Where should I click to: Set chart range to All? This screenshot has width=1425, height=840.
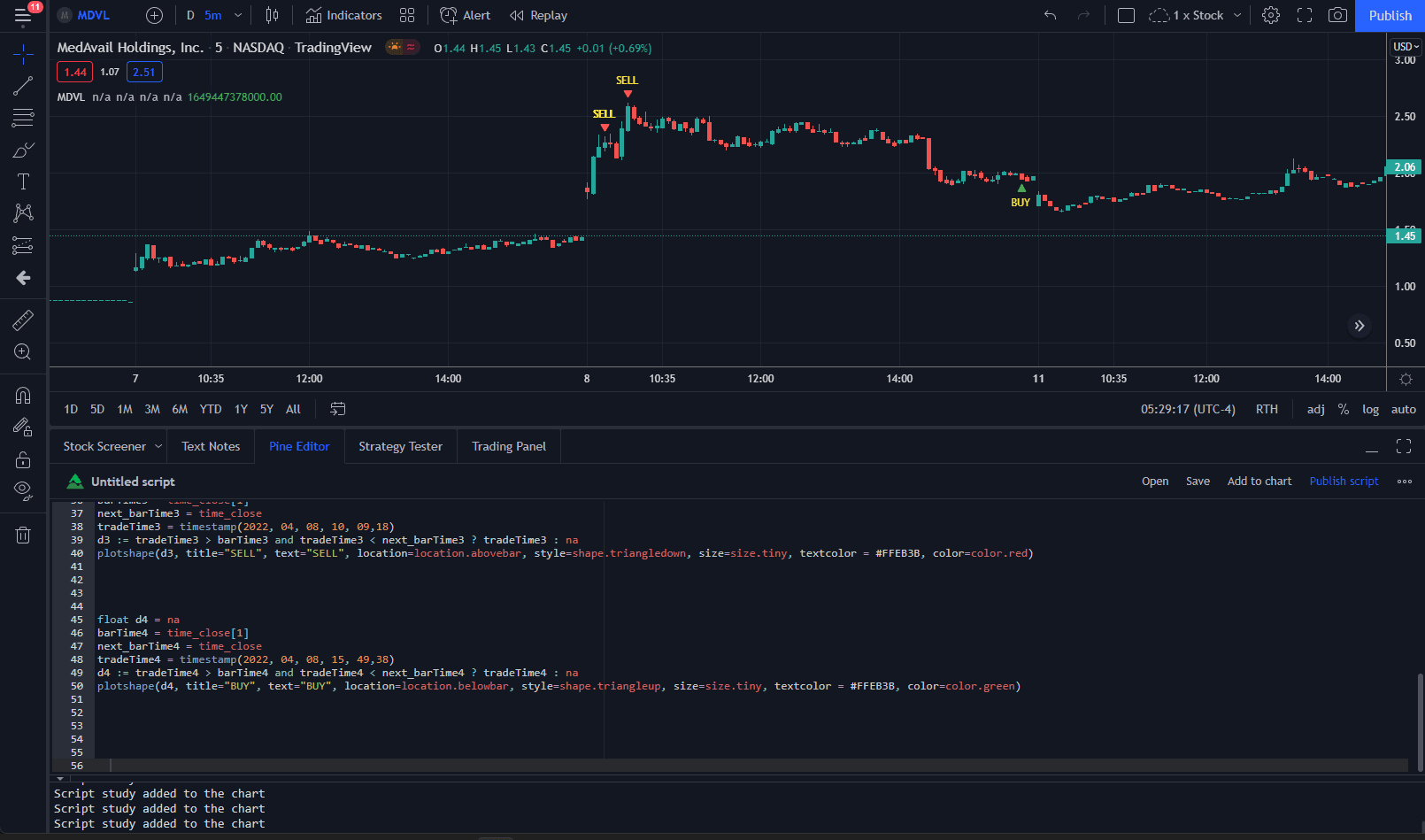pyautogui.click(x=293, y=410)
